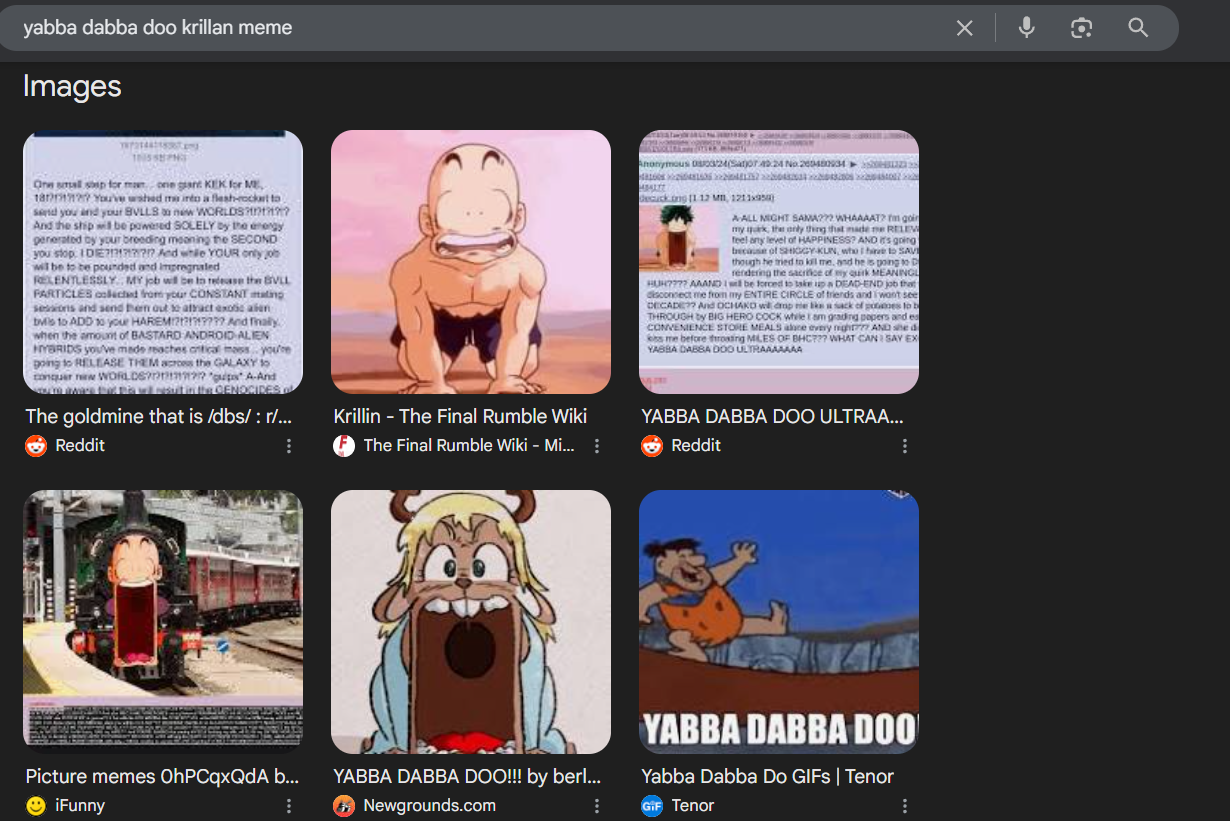Open the Newgrounds screaming character thumbnail

tap(471, 621)
